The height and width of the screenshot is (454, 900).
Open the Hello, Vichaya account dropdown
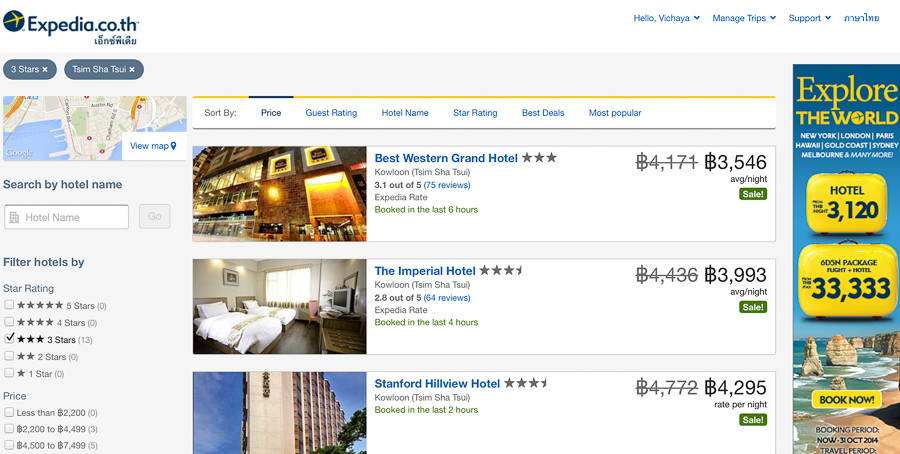pyautogui.click(x=666, y=18)
